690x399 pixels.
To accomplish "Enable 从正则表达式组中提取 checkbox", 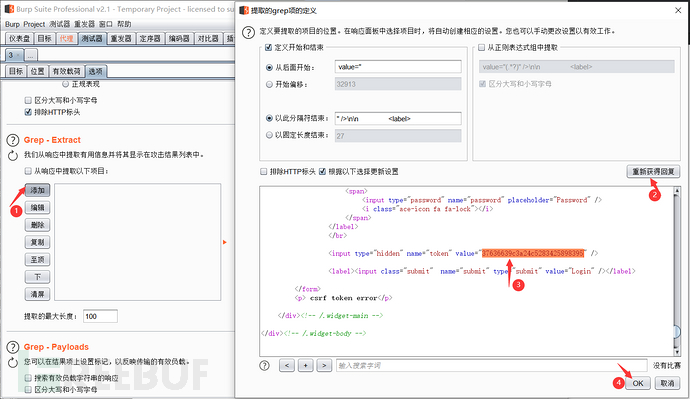I will [x=481, y=48].
